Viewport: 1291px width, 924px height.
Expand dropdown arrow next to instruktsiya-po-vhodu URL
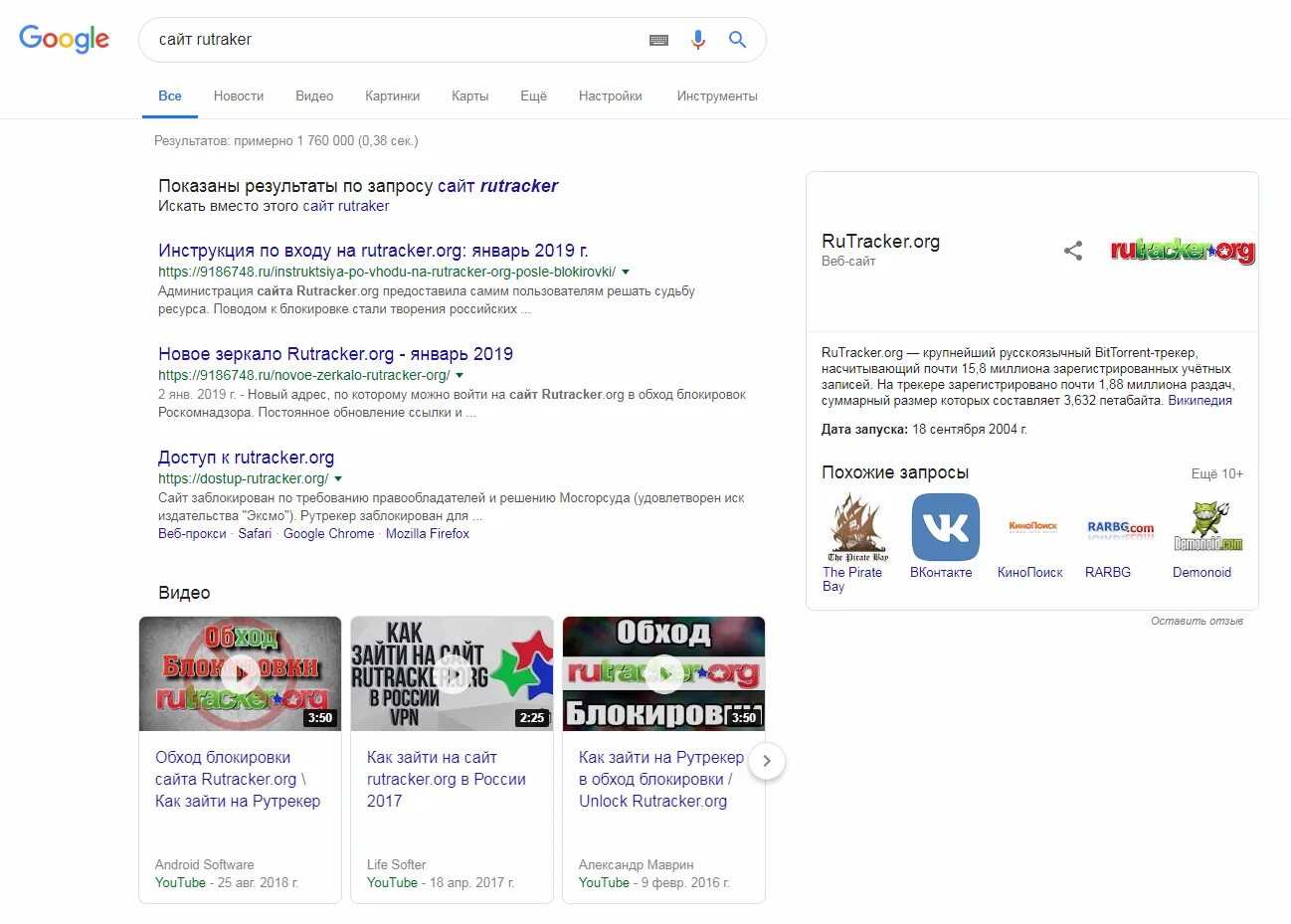point(626,272)
